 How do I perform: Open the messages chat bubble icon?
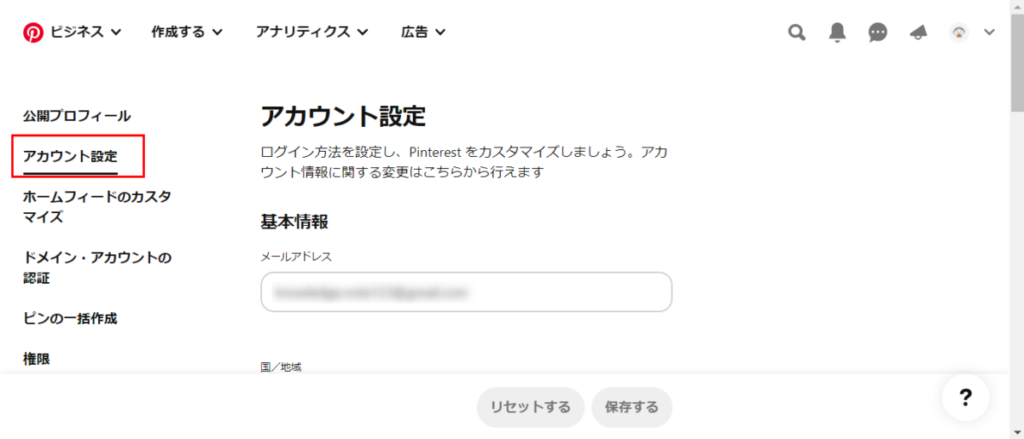click(x=878, y=32)
